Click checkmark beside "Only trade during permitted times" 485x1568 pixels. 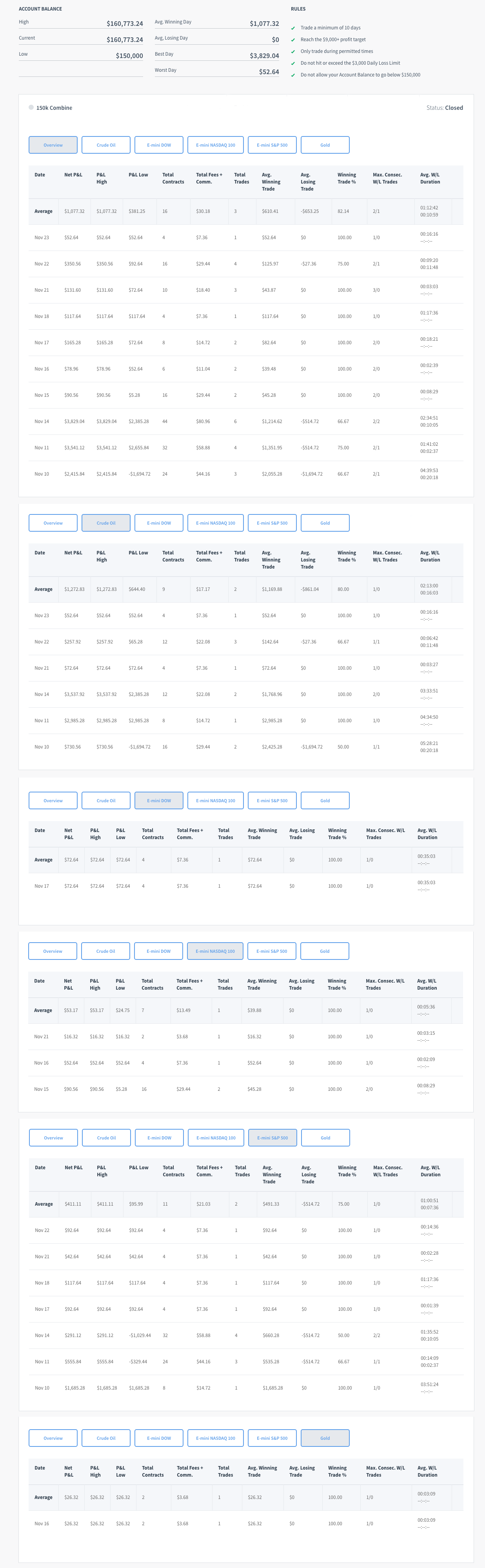pos(293,52)
